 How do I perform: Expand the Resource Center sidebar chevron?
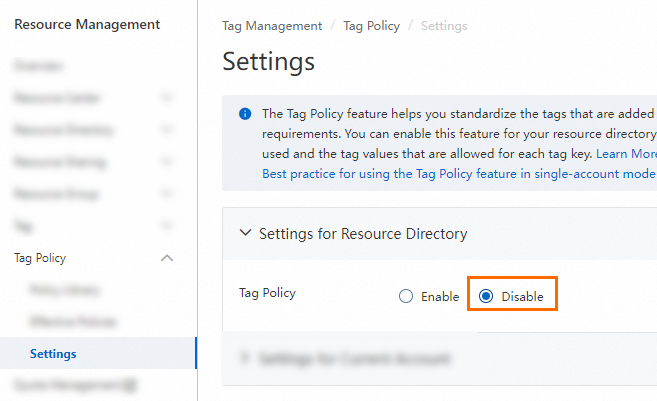[x=167, y=98]
